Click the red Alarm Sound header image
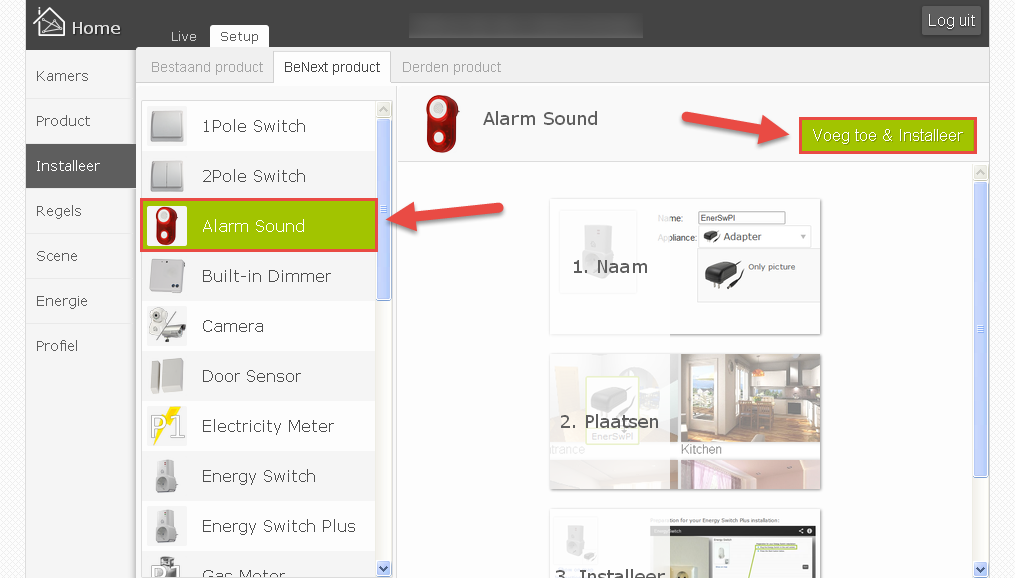 click(442, 124)
